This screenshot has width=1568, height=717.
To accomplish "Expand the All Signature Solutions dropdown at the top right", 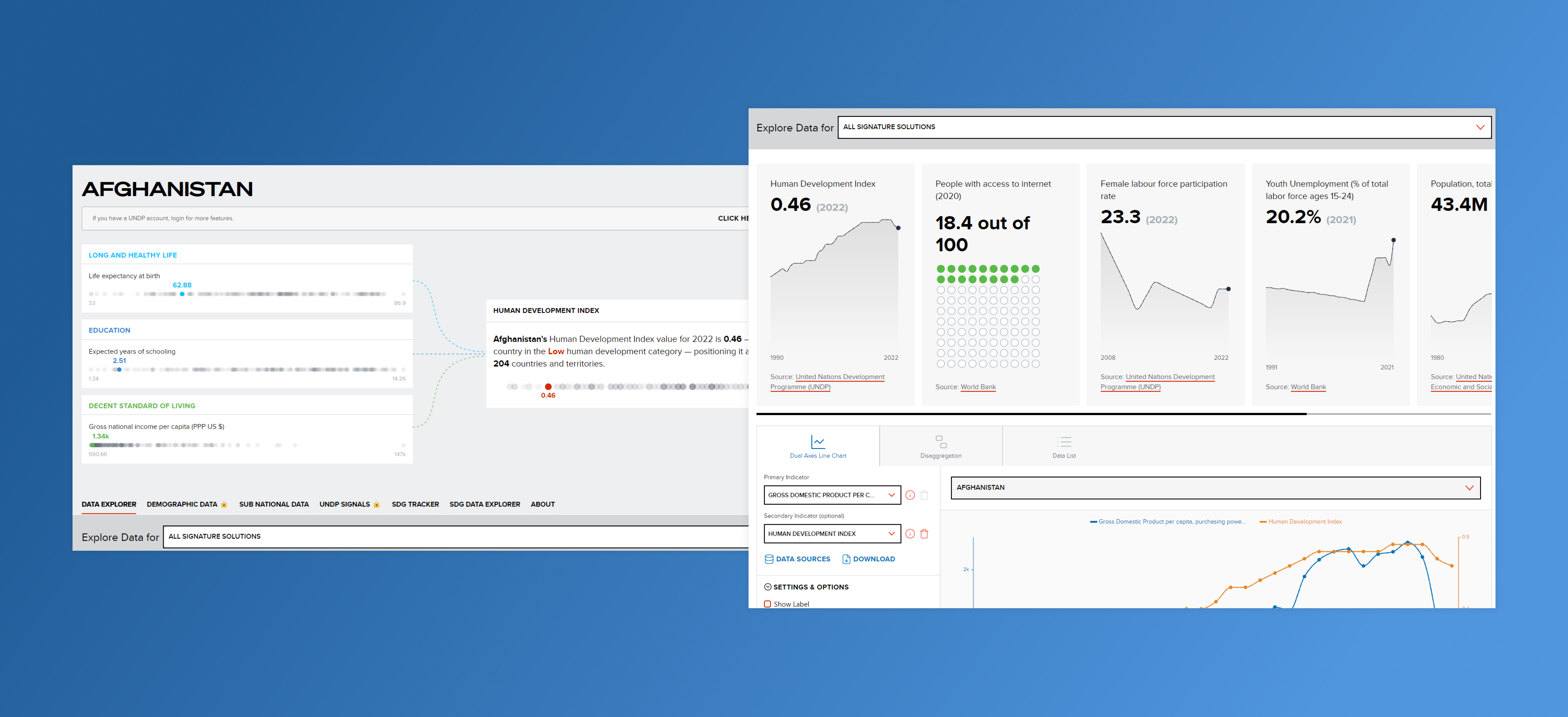I will [1164, 127].
